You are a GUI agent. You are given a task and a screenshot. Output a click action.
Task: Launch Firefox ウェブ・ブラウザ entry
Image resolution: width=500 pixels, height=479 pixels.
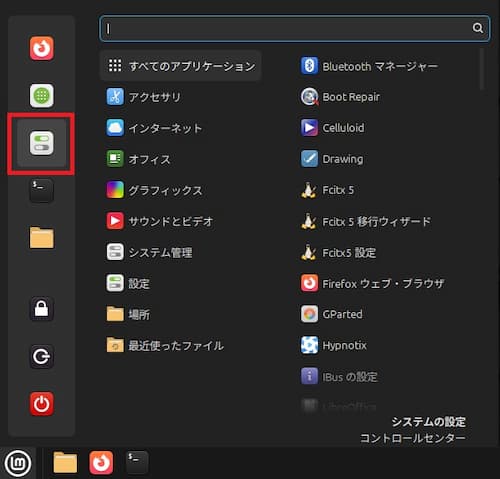tap(372, 283)
